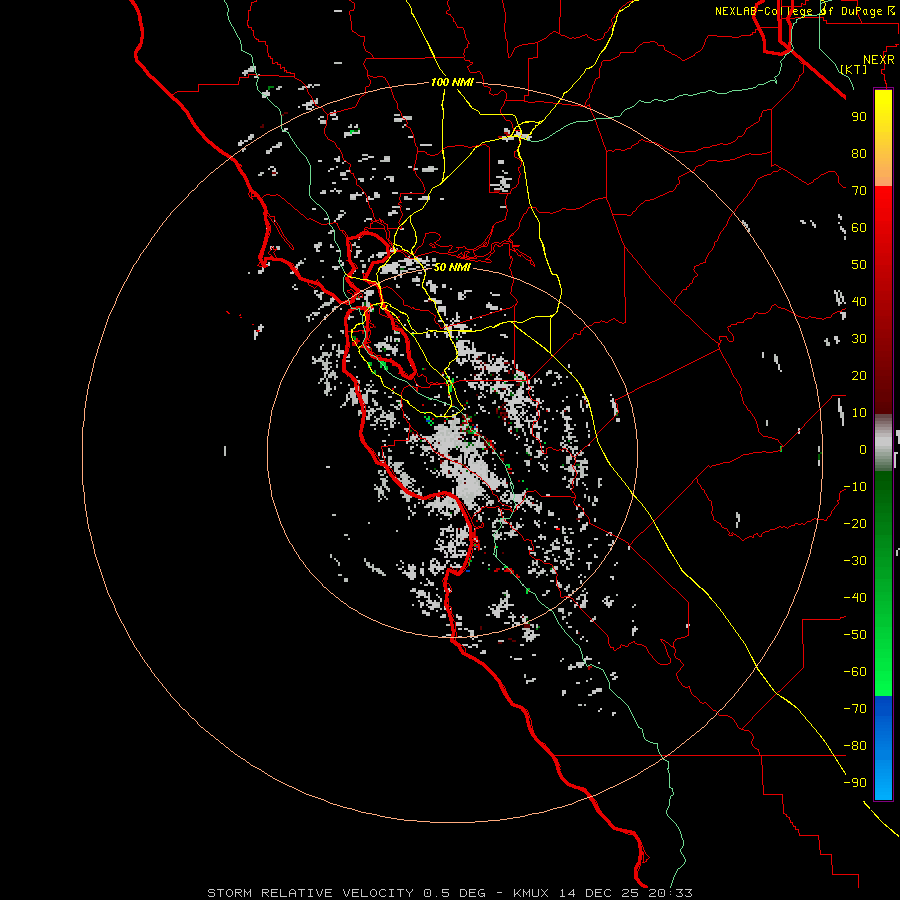Pick the gray zero band of the color scale

tap(883, 443)
